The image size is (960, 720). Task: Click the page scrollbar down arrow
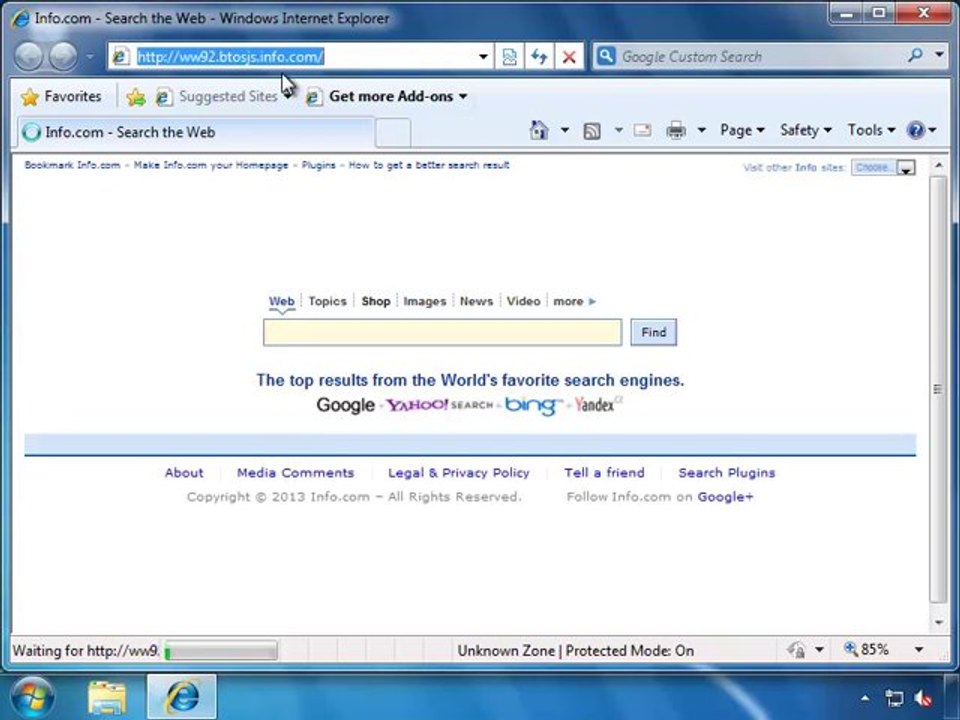coord(938,623)
